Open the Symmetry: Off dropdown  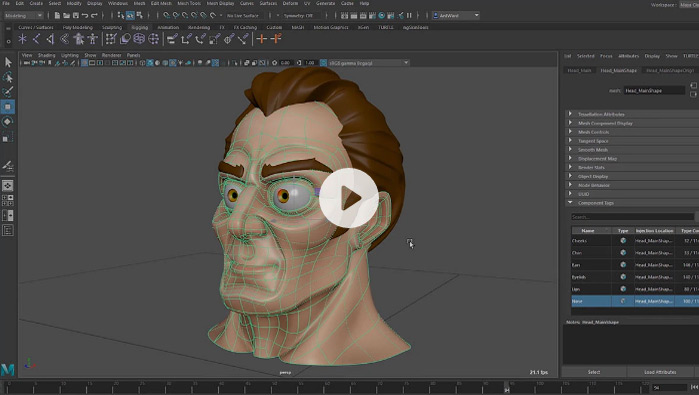[301, 16]
